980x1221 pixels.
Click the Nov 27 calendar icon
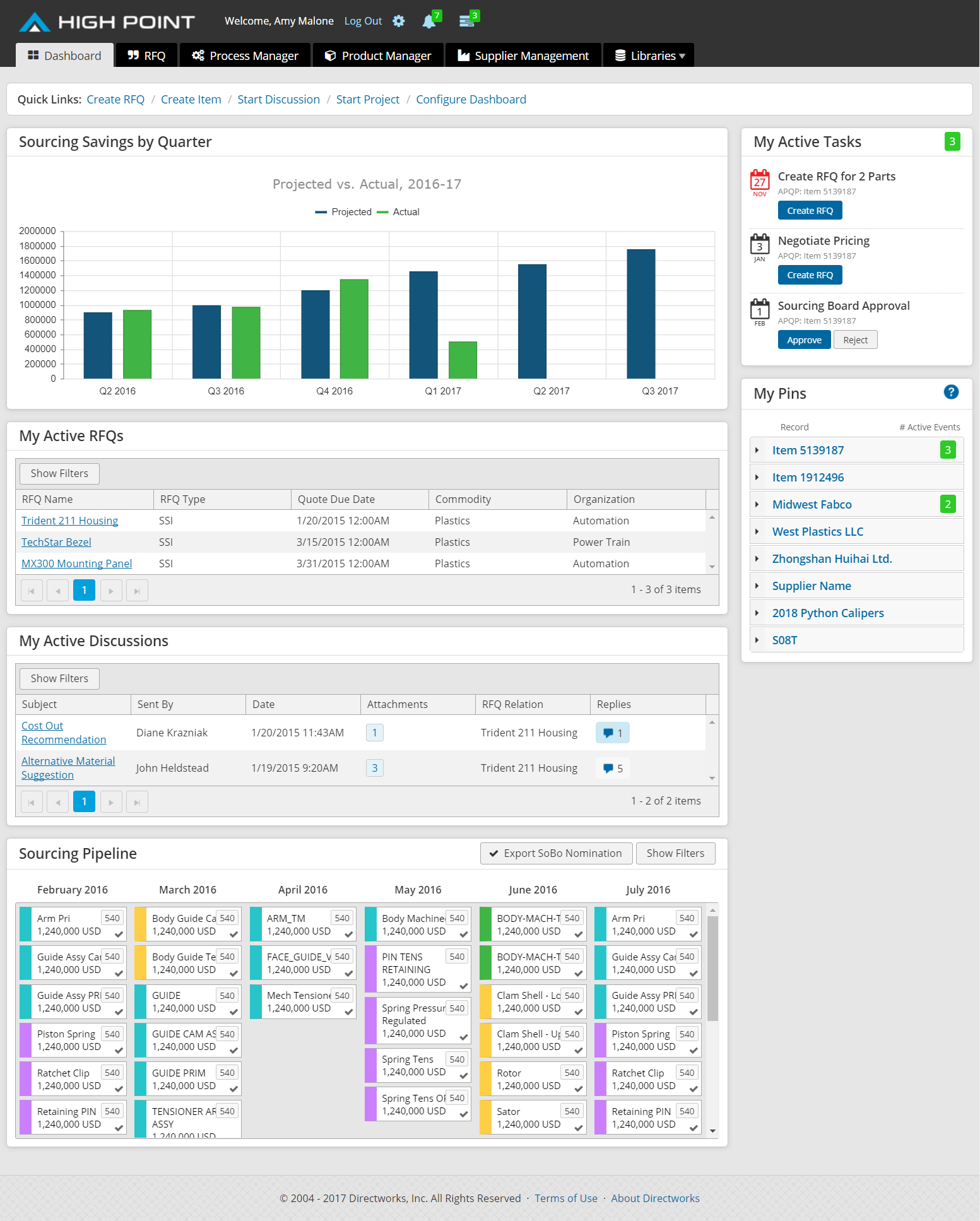point(759,181)
